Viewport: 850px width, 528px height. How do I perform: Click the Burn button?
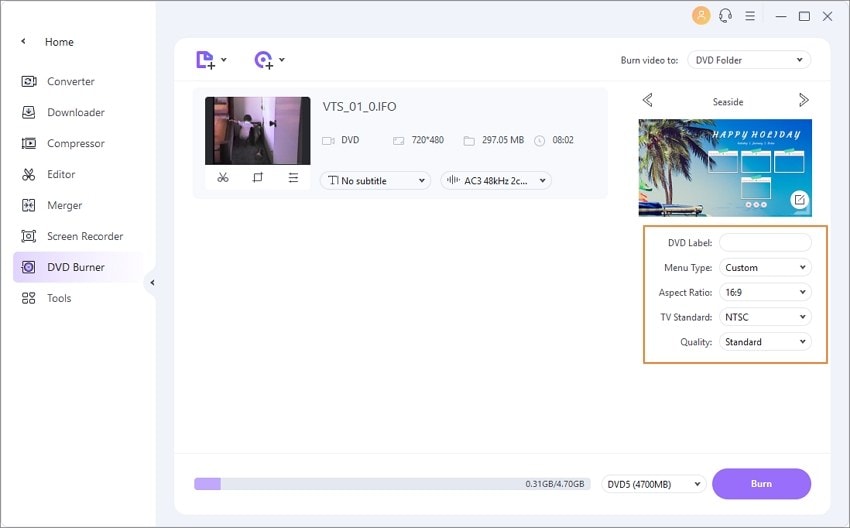coord(761,484)
